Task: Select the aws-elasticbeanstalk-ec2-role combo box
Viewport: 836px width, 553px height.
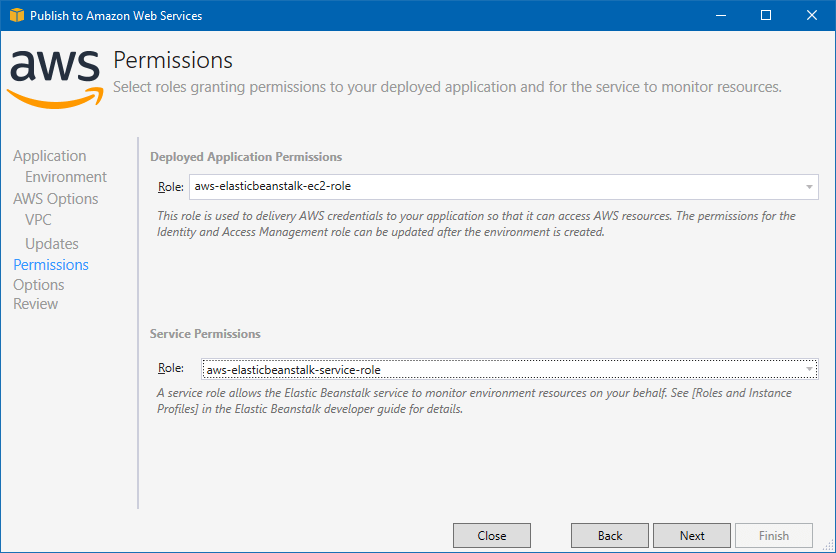Action: click(503, 187)
